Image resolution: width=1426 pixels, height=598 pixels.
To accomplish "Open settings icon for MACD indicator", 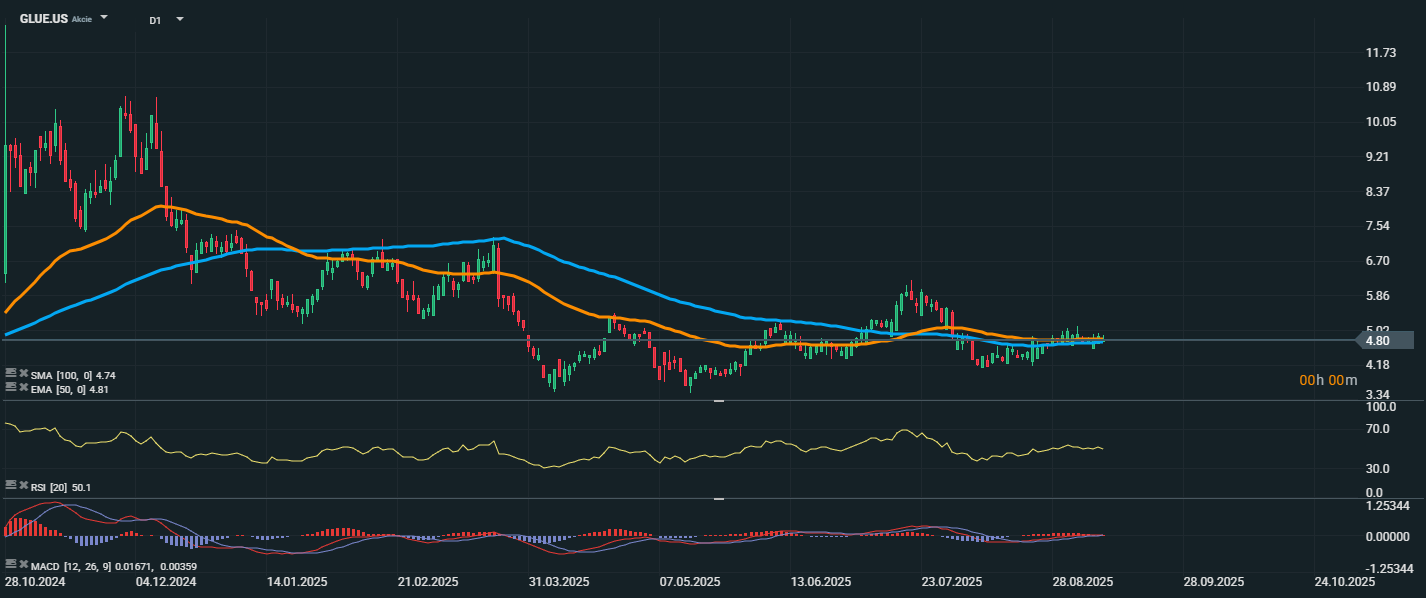I will 11,564.
